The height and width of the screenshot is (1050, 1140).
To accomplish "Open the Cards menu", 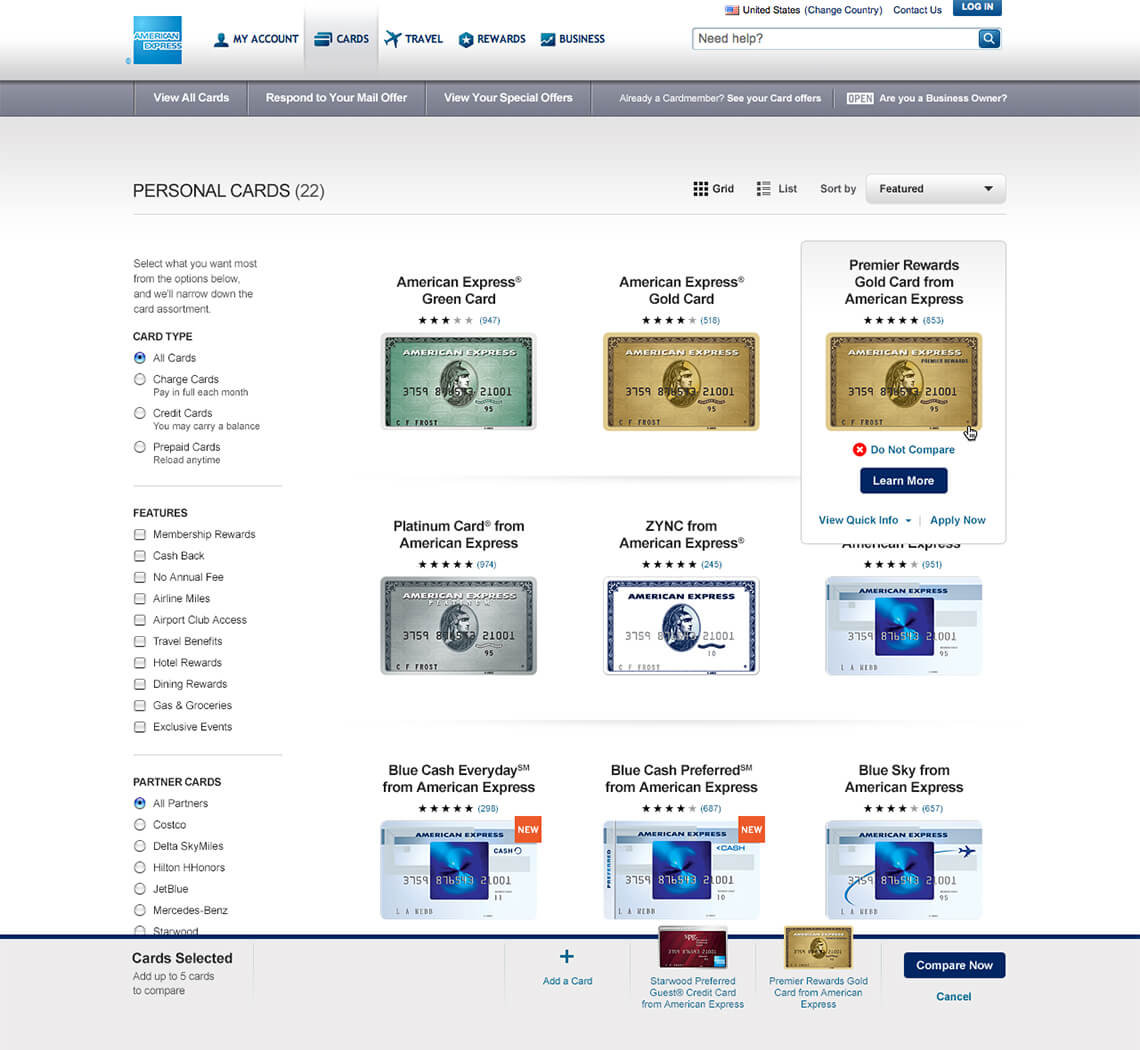I will tap(341, 39).
